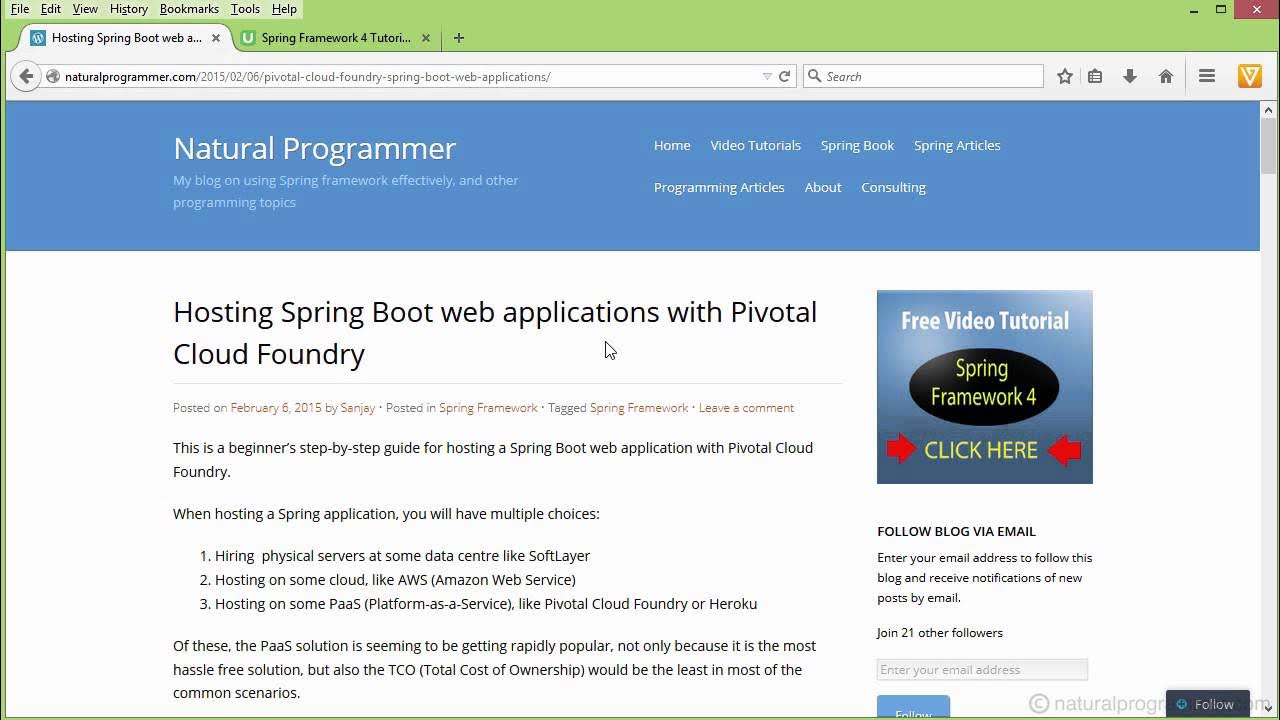Viewport: 1280px width, 720px height.
Task: Open Programming Articles nav link
Action: [x=719, y=187]
